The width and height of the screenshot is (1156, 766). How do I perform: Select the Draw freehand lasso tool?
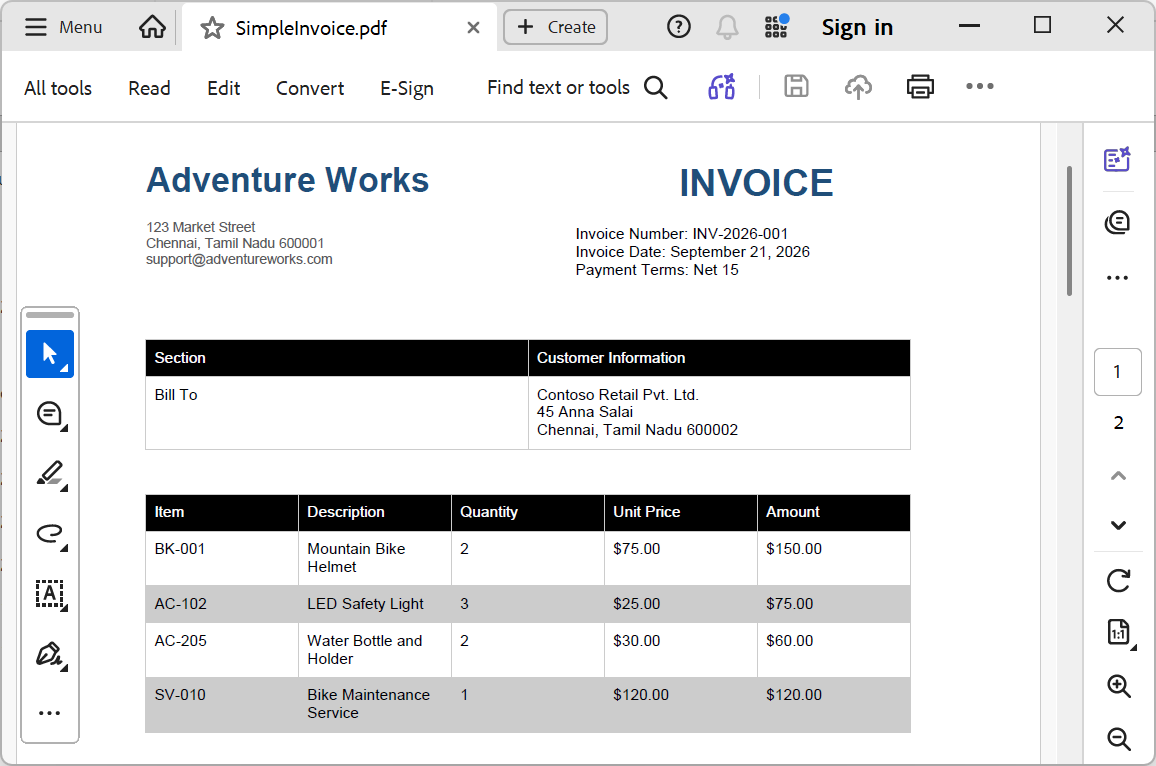click(x=50, y=534)
